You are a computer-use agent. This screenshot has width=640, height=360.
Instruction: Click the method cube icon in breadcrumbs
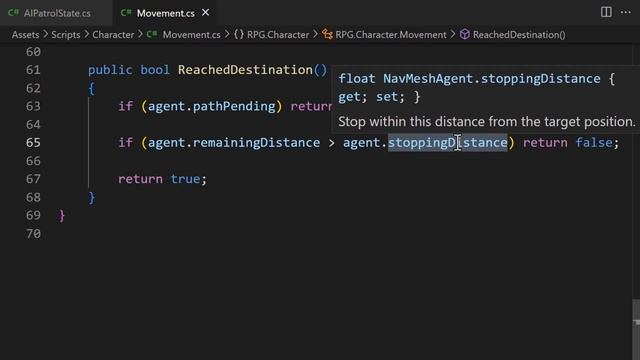(x=464, y=34)
